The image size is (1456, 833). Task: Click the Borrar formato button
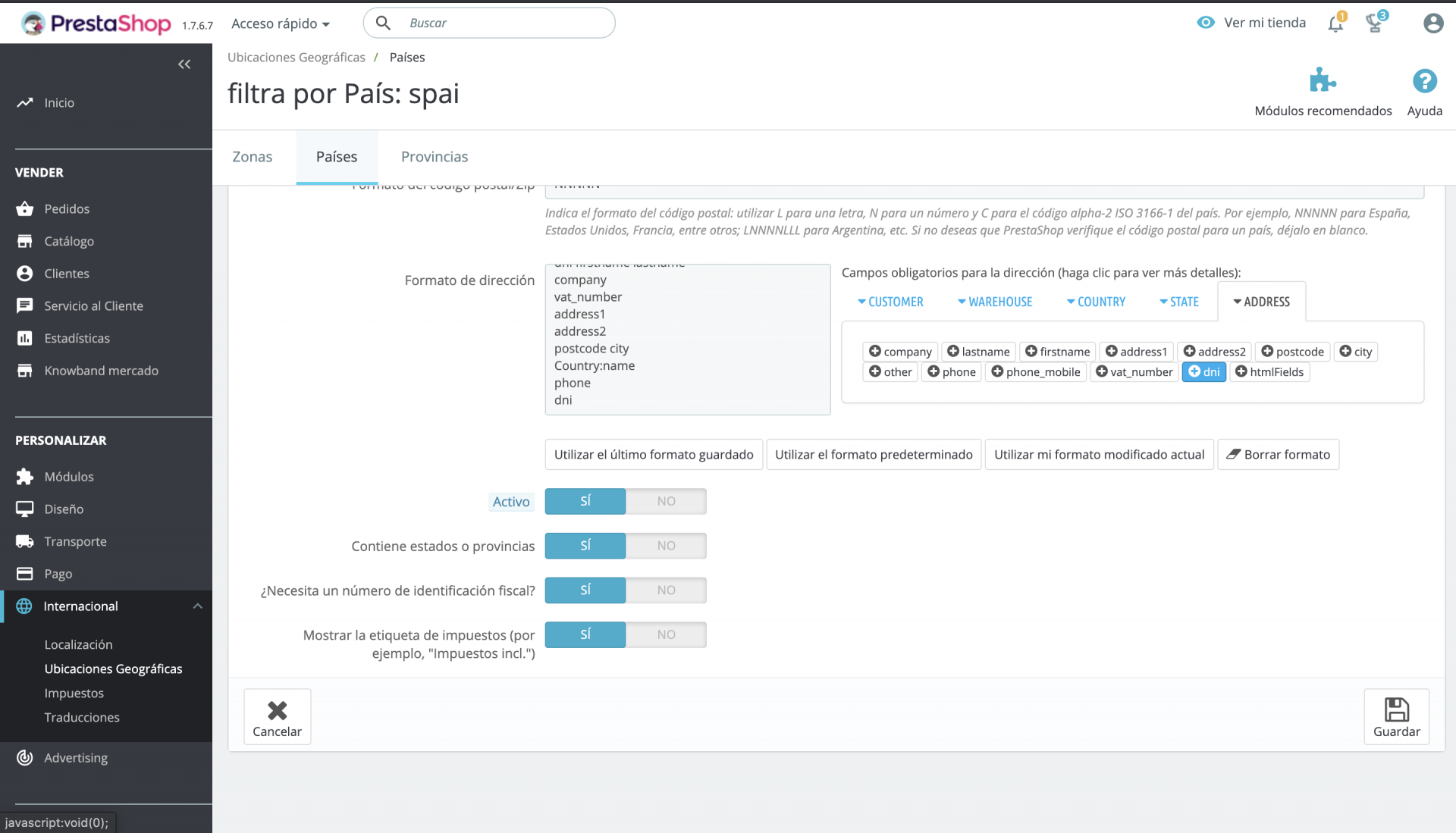1278,455
